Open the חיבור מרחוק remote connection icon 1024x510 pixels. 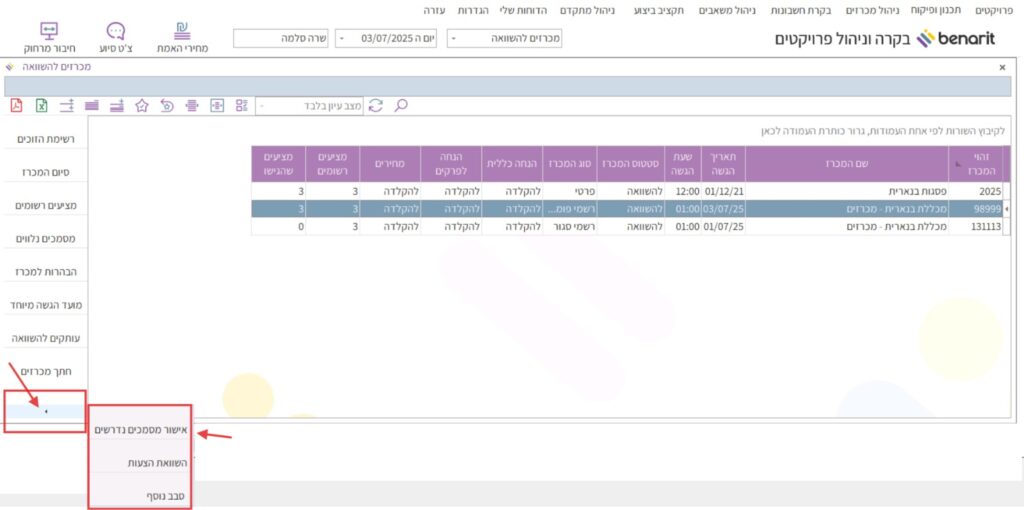coord(49,37)
